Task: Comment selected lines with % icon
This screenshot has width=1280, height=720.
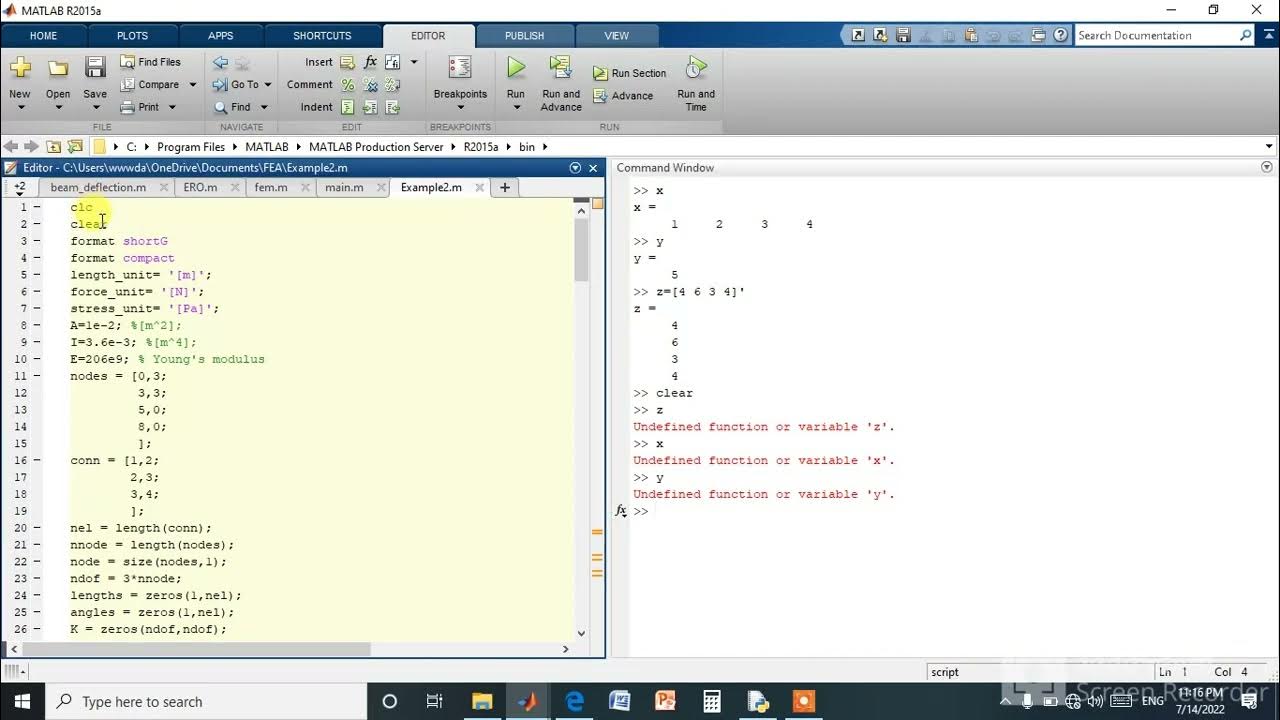Action: tap(347, 85)
